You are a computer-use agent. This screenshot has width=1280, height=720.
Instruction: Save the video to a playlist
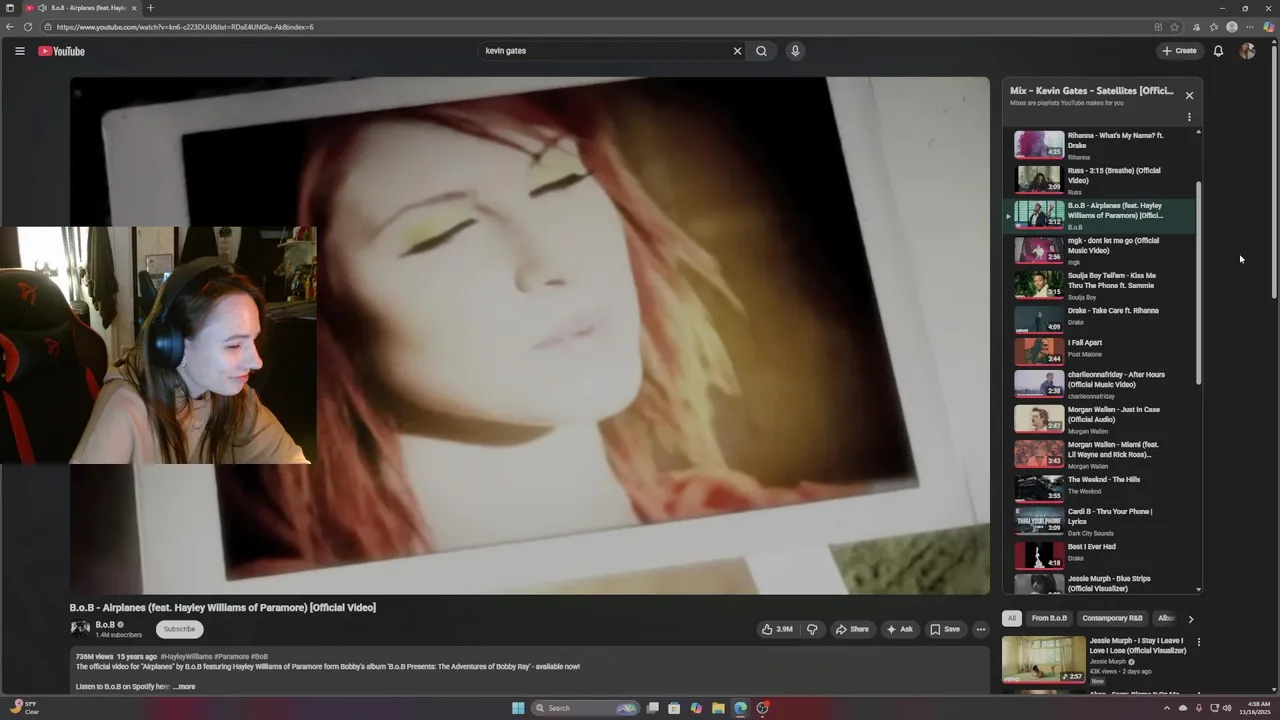[x=945, y=629]
